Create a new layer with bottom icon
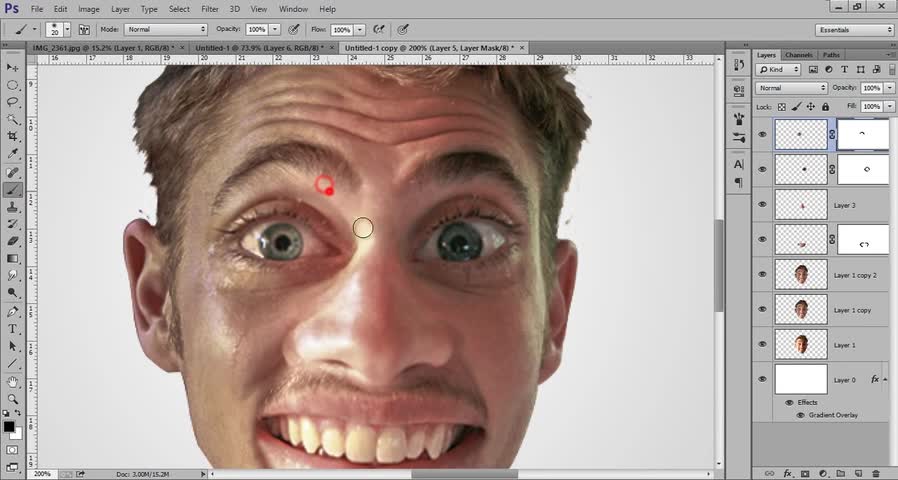Viewport: 898px width, 480px height. tap(858, 474)
